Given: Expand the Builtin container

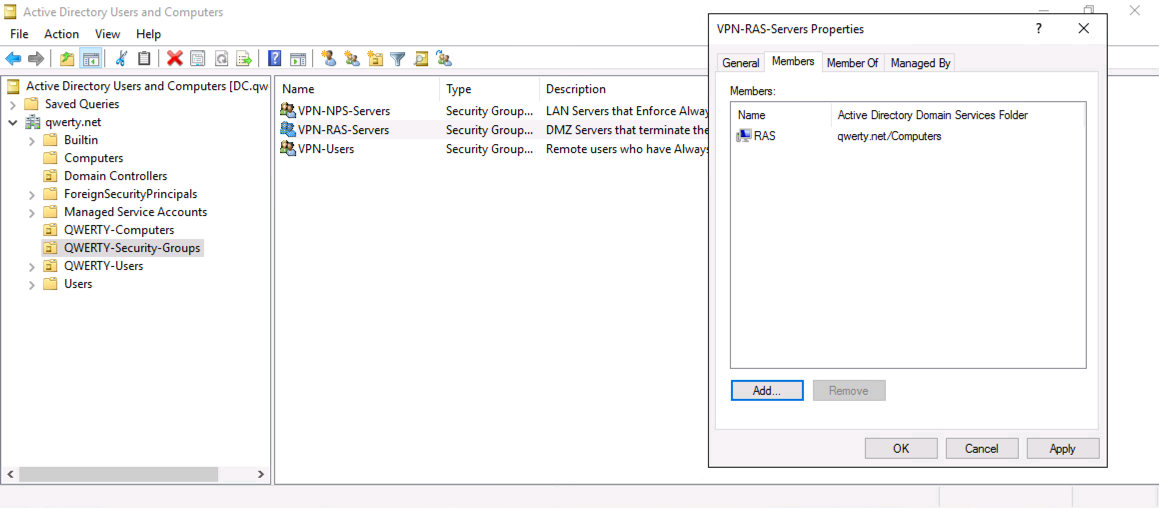Looking at the screenshot, I should coord(32,140).
